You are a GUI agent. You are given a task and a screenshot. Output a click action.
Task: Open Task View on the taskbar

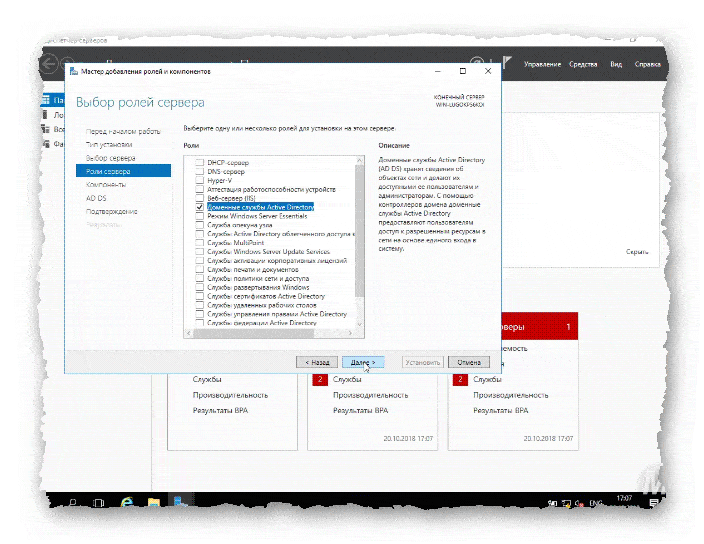tap(98, 503)
